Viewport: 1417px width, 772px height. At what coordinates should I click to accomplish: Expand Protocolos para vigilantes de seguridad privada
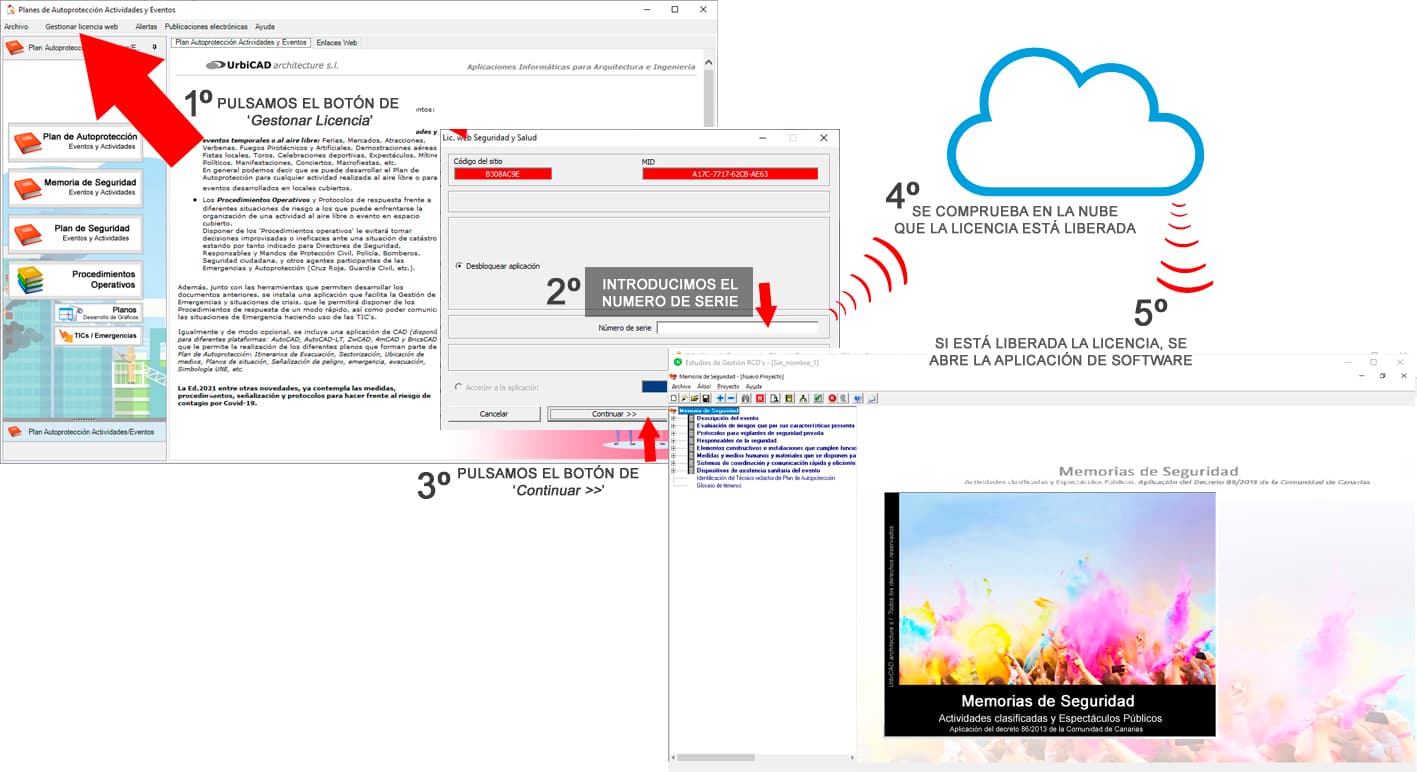tap(673, 433)
